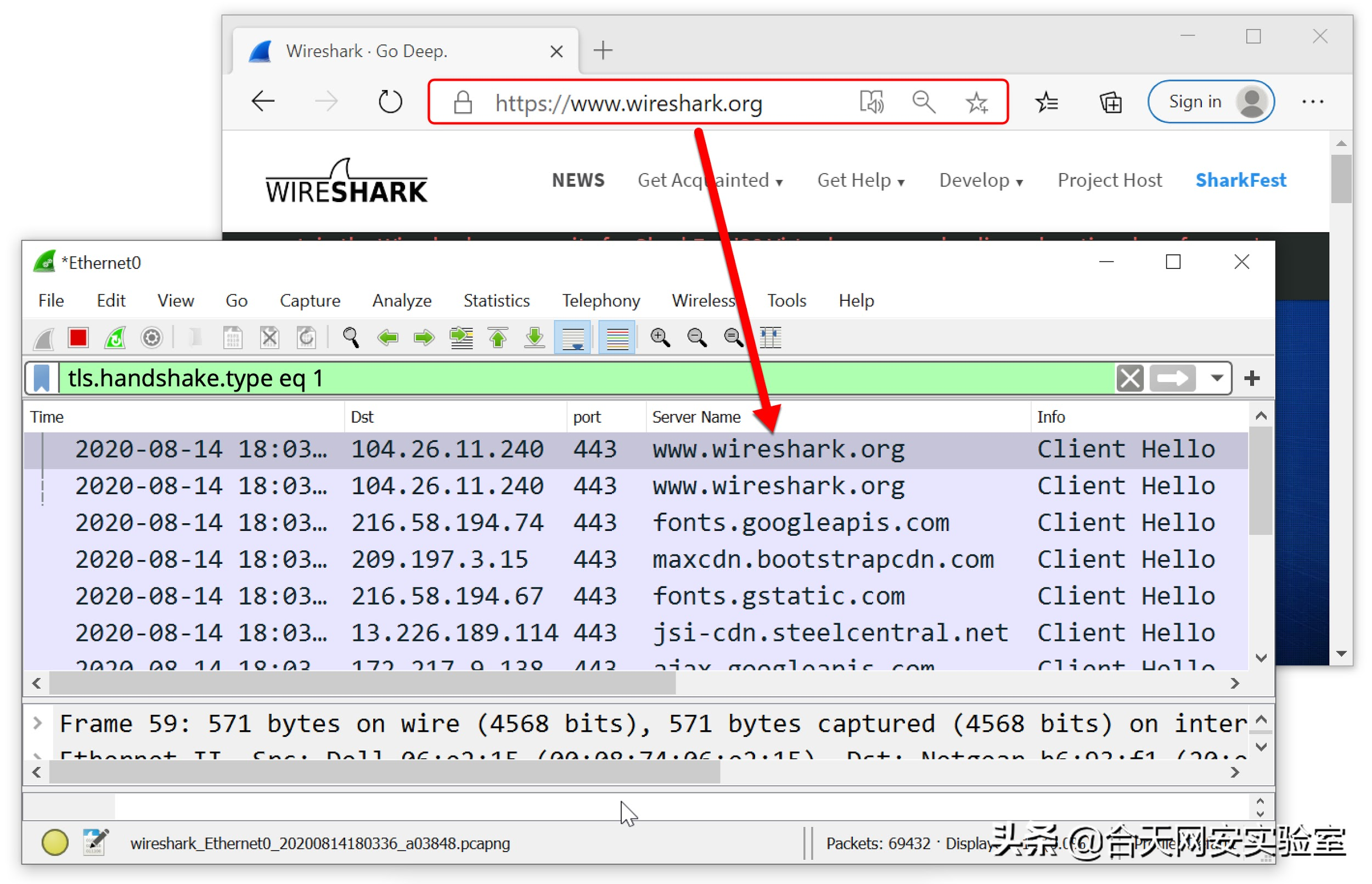Jump to the first packet

point(498,338)
